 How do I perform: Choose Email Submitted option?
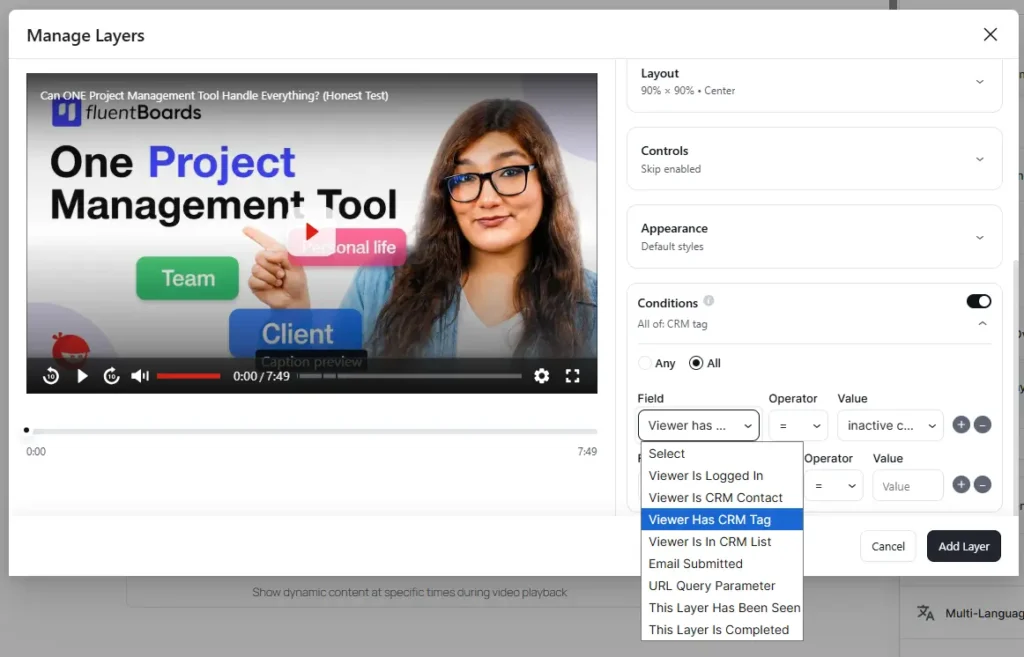click(x=722, y=564)
